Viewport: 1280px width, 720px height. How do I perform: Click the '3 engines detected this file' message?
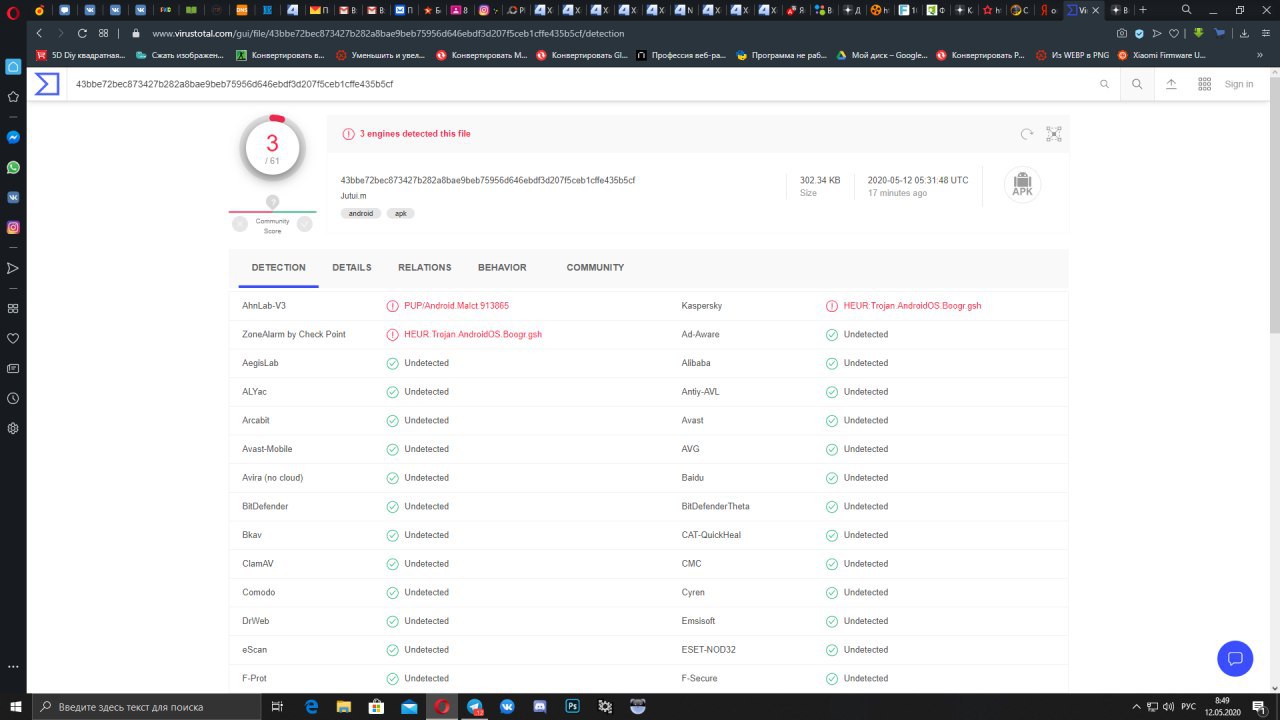click(x=415, y=134)
